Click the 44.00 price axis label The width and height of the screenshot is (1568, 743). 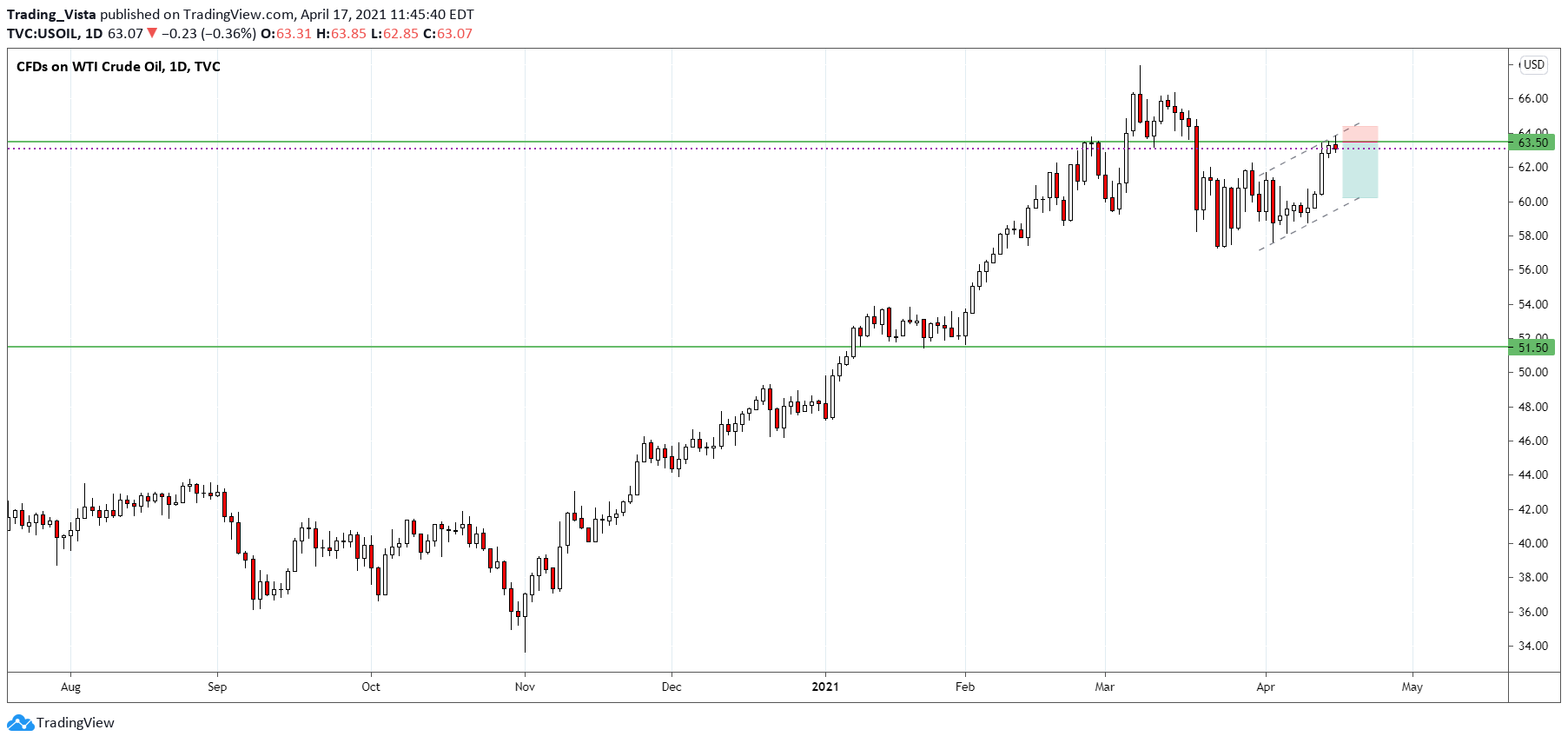point(1533,474)
